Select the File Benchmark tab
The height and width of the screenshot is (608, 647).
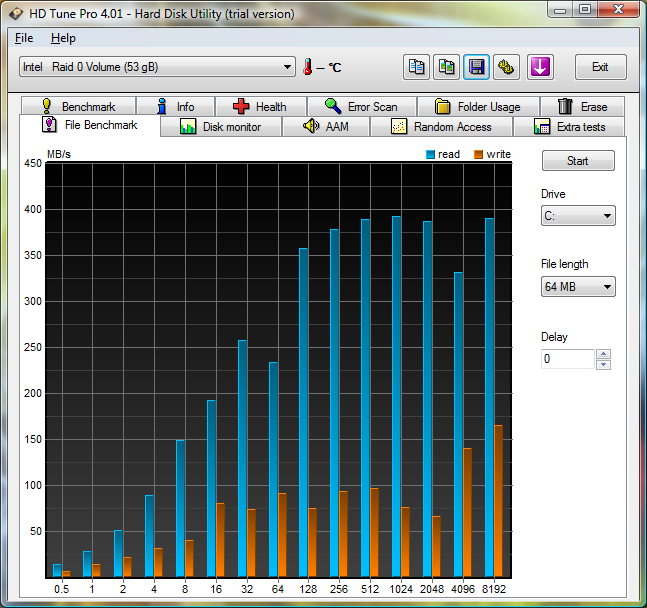click(x=90, y=125)
